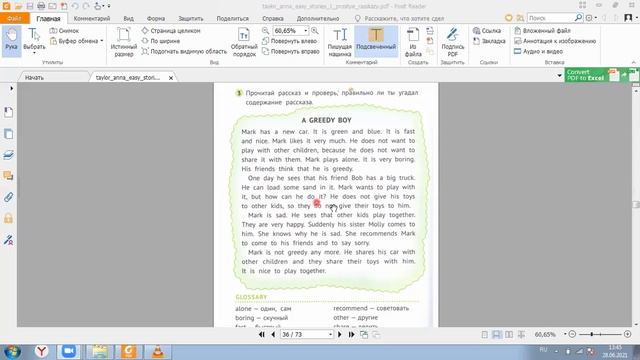The image size is (640, 360).
Task: Jump to the last page
Action: [351, 334]
